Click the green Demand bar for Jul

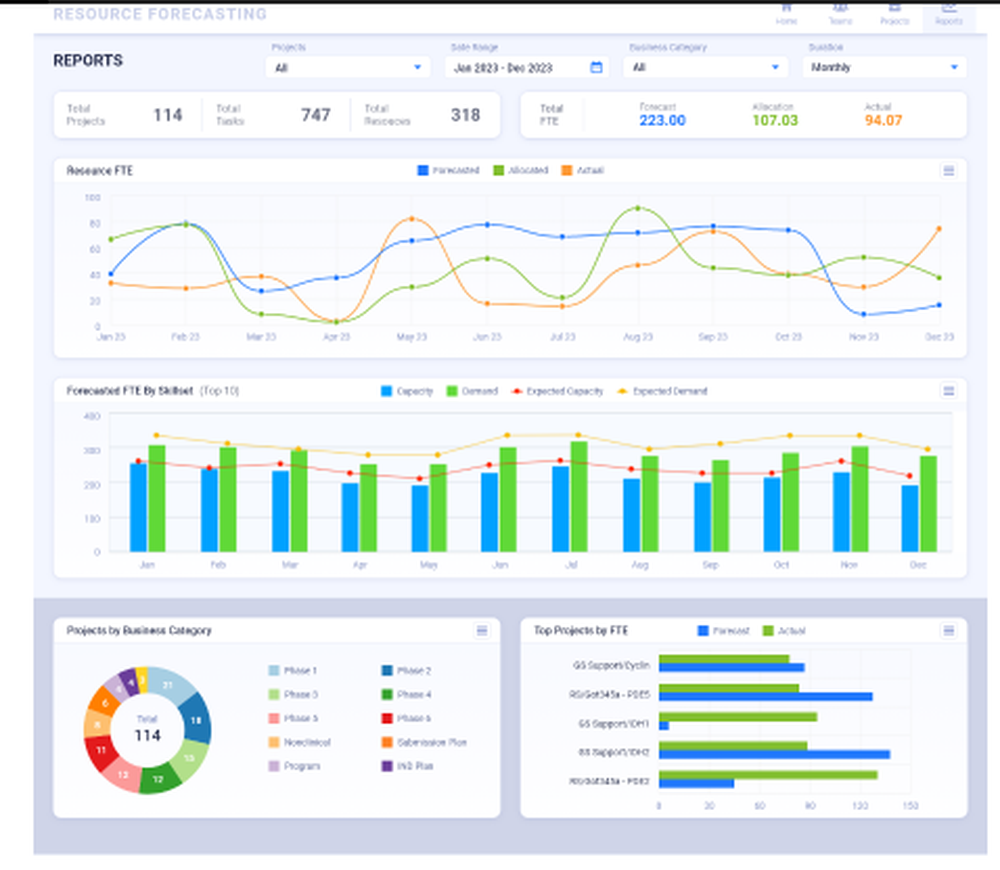pos(579,496)
